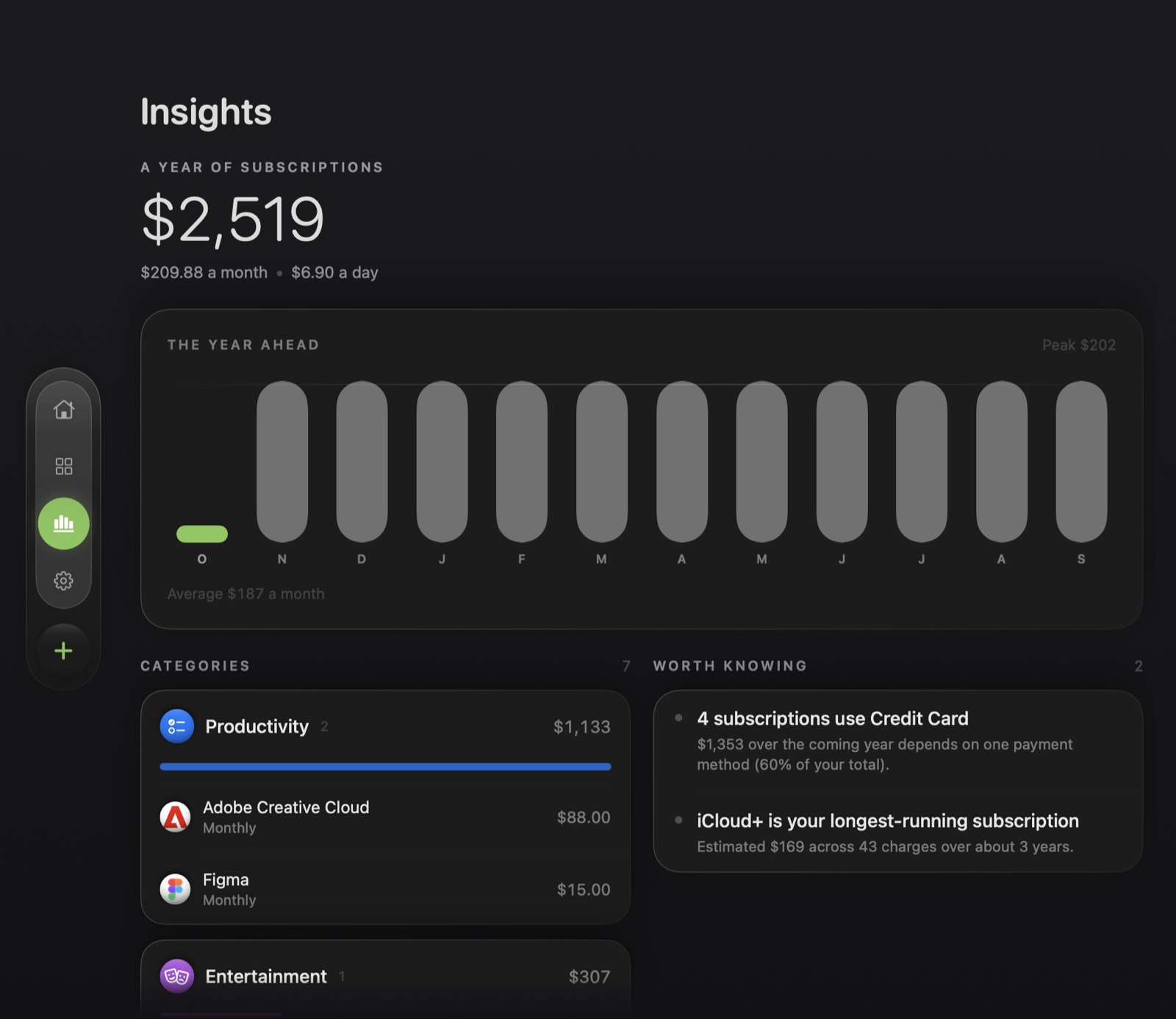Click '$6.90 a day' text

coord(334,272)
